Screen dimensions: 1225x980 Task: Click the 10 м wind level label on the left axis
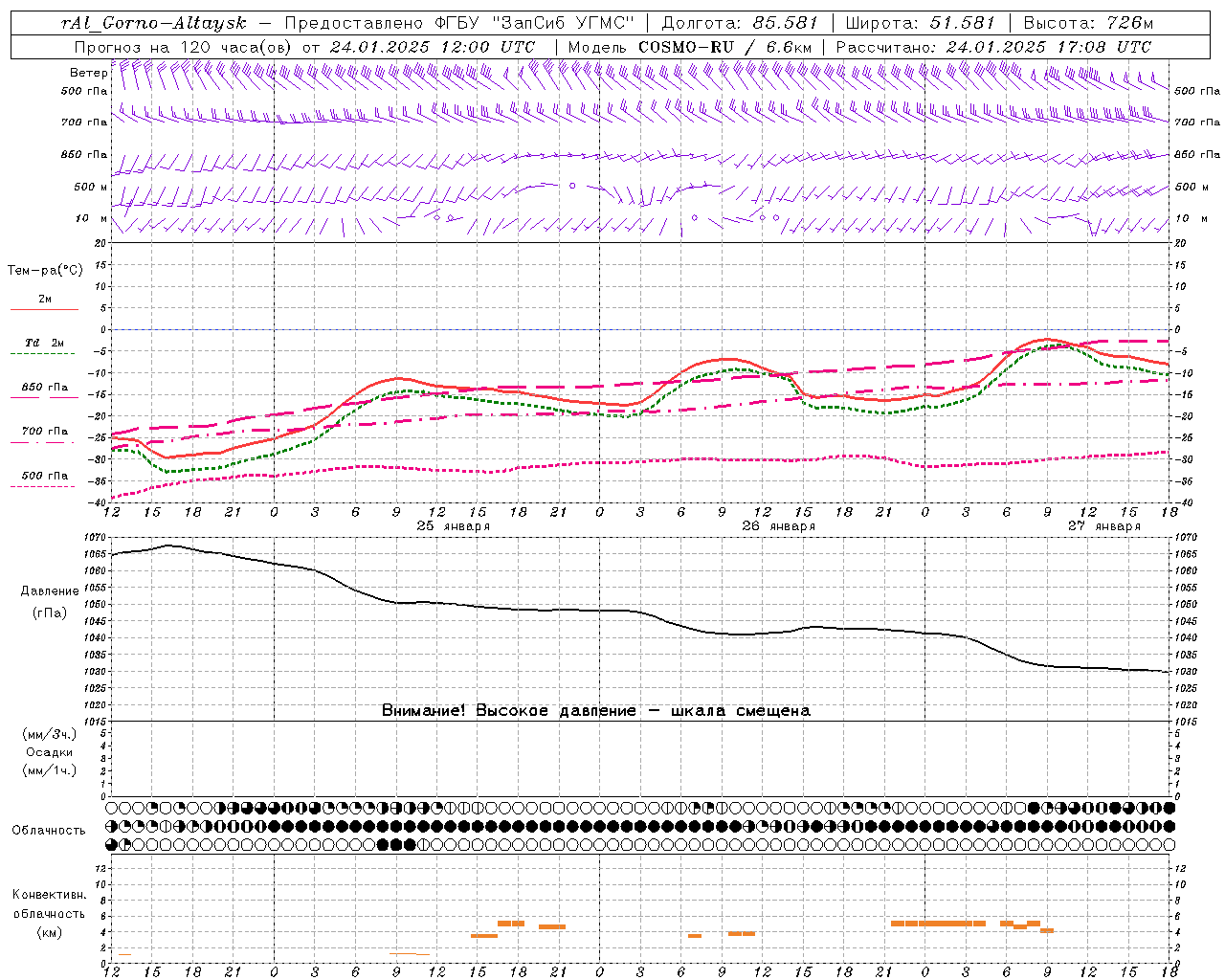tap(92, 219)
